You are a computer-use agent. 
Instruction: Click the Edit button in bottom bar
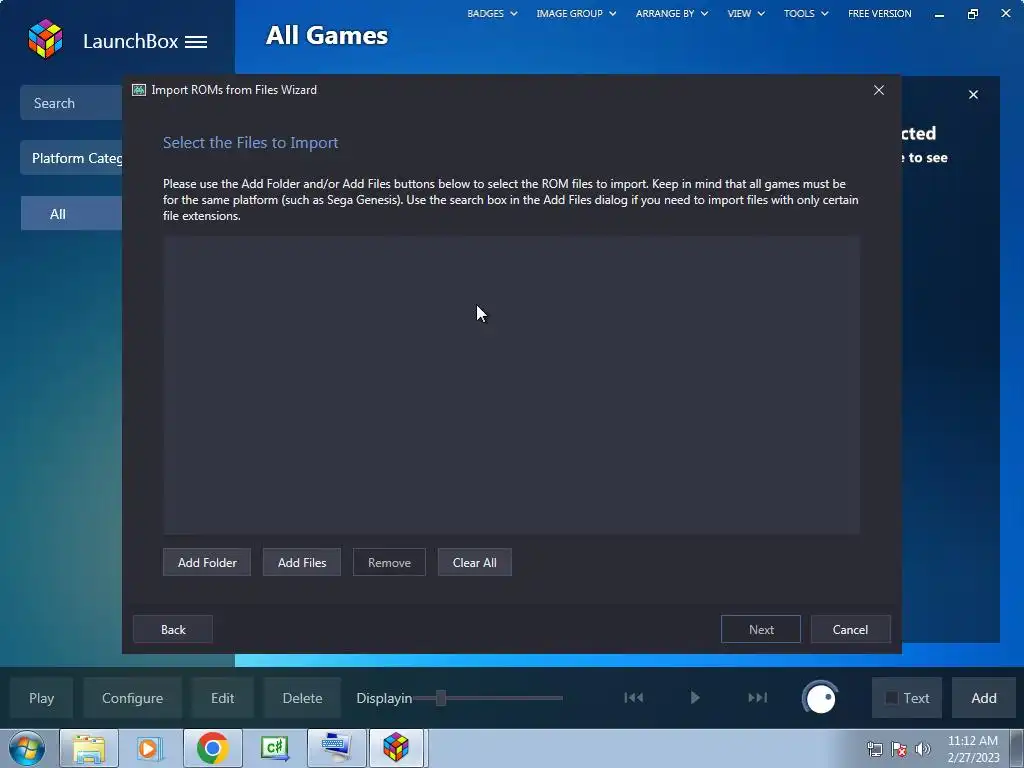(x=222, y=698)
